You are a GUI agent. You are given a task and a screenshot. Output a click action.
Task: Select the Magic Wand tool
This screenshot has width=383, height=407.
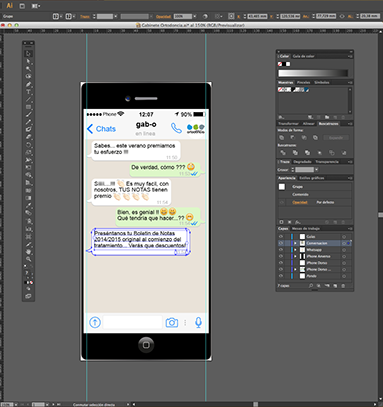28,69
